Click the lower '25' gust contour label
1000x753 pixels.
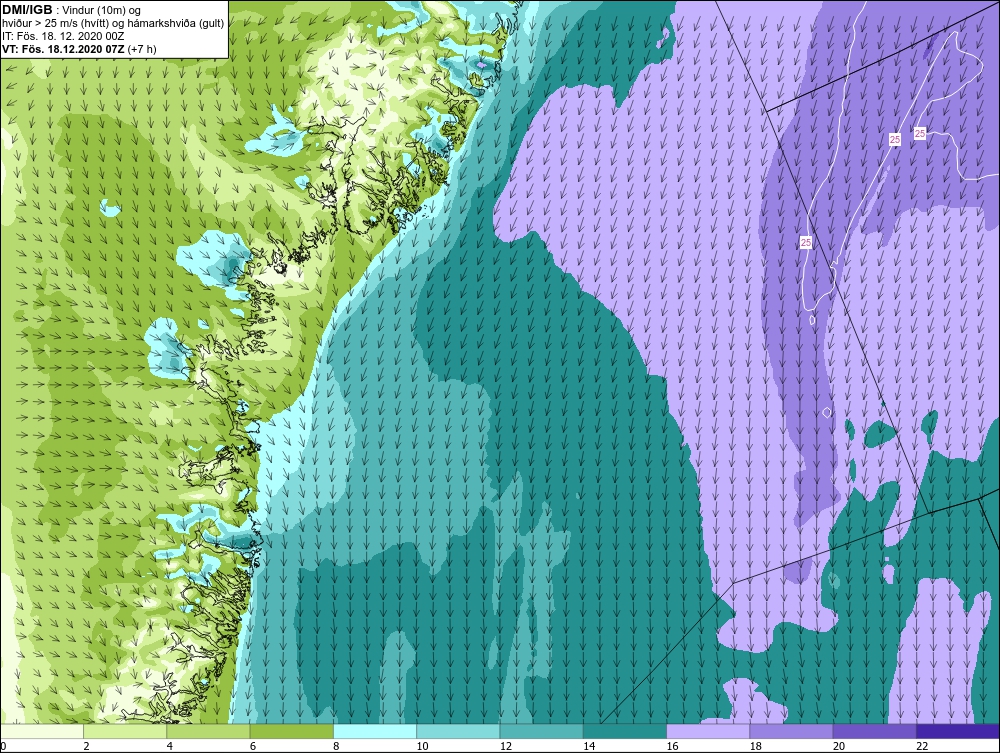pos(806,242)
